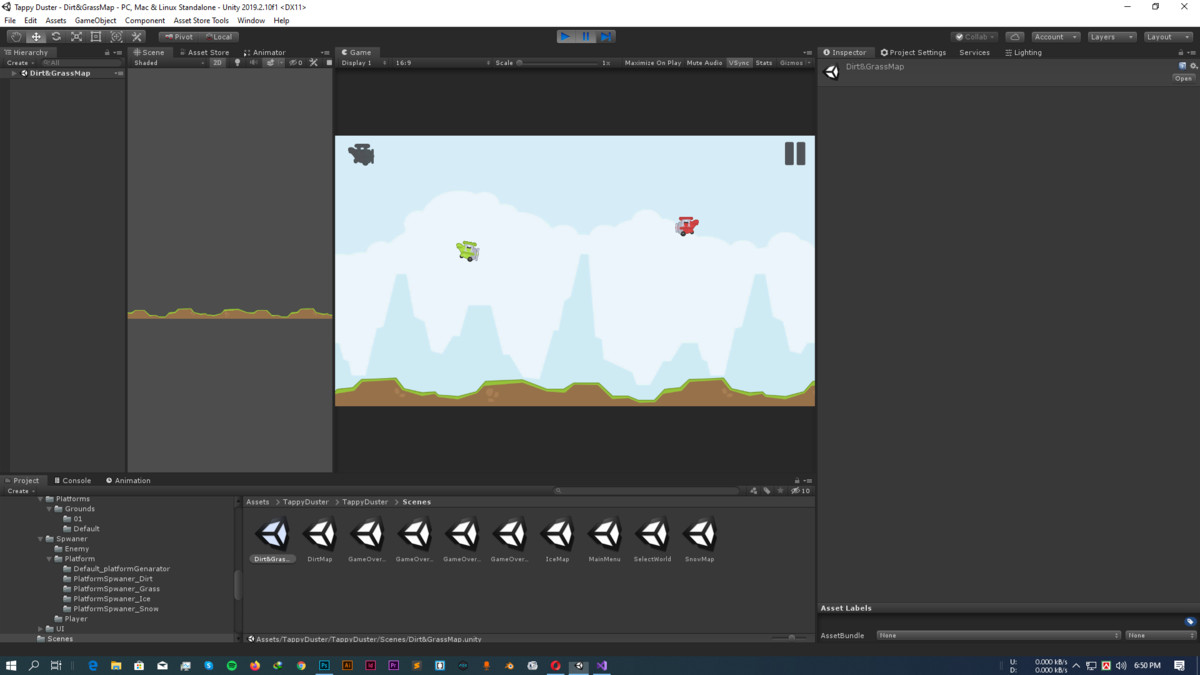Toggle scene lighting in the Scene view
The image size is (1200, 675).
(x=238, y=62)
